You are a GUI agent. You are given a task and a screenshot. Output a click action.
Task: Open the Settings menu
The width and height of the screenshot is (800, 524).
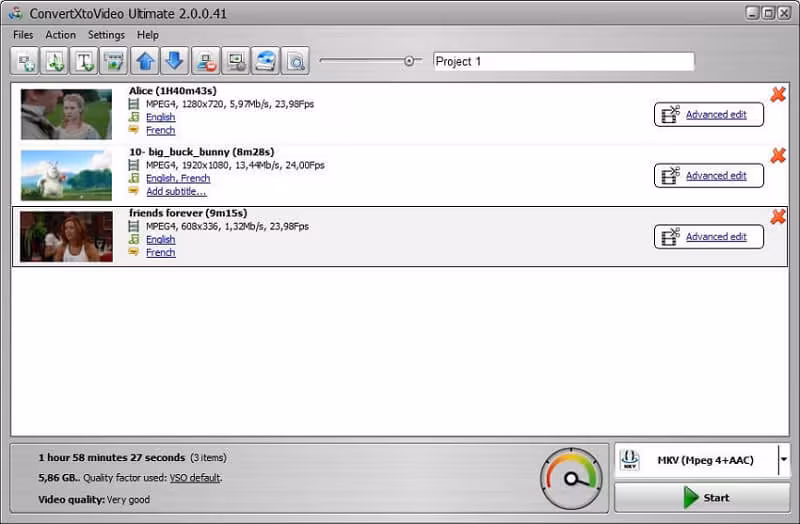click(106, 35)
